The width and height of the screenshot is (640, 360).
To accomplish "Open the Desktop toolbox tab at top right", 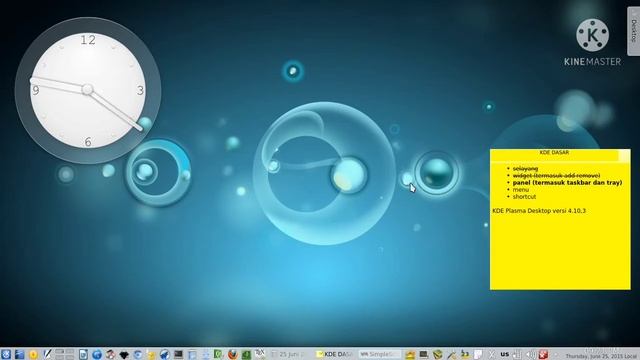I will coord(633,31).
